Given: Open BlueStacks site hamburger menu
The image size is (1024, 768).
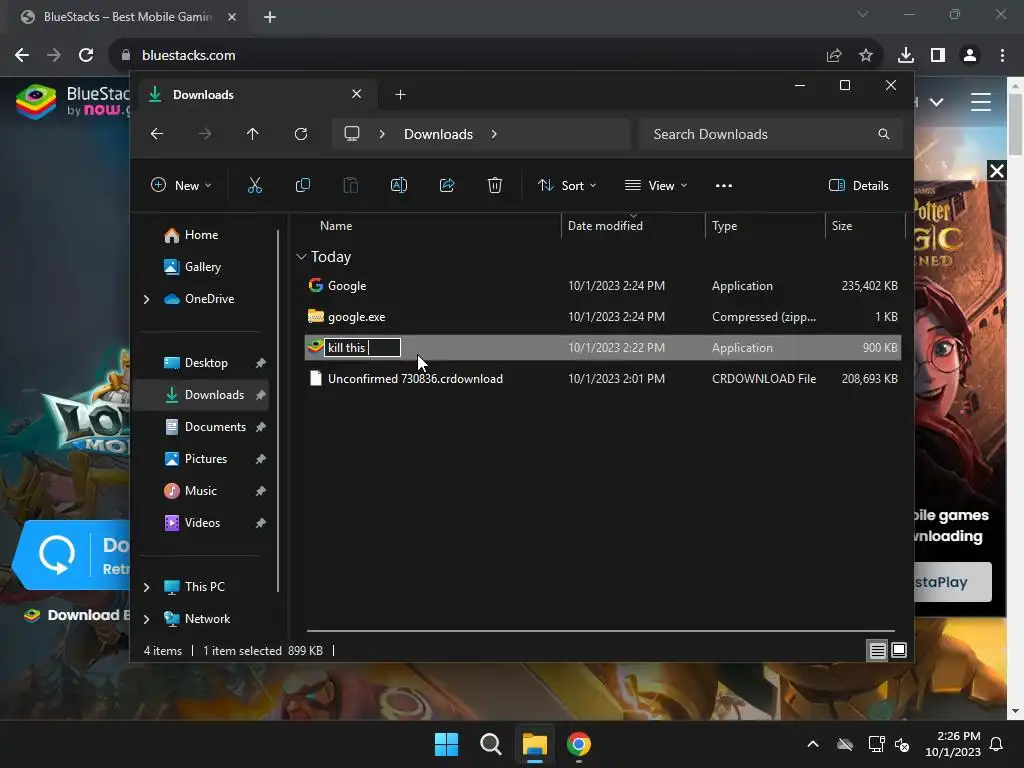Looking at the screenshot, I should [981, 102].
